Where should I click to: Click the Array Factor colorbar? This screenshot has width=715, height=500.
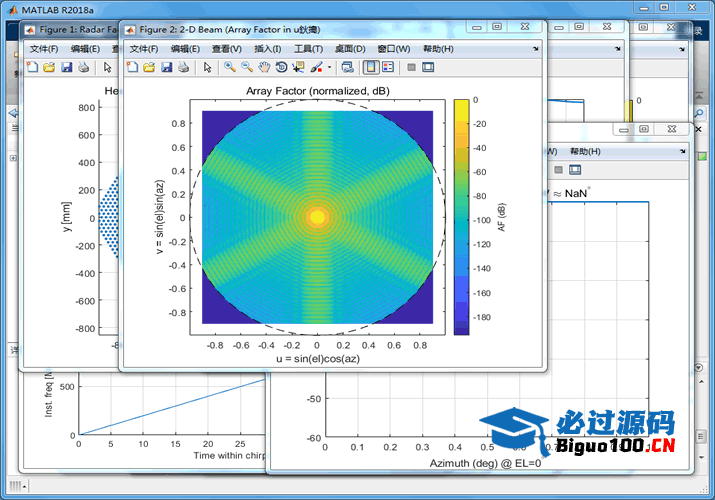point(461,217)
